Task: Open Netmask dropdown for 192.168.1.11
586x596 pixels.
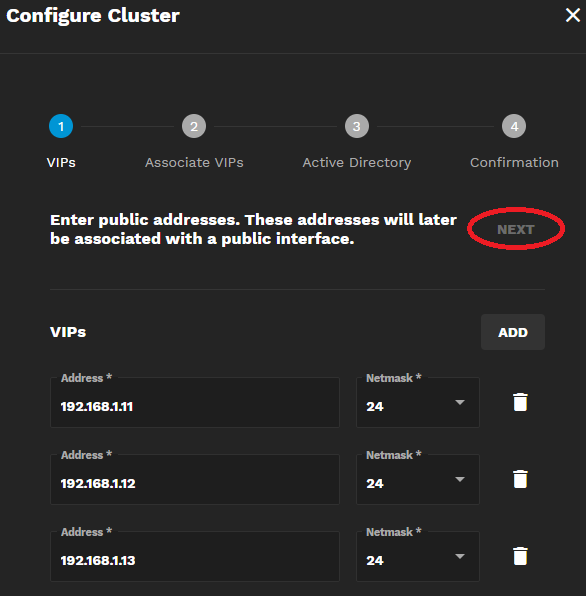Action: click(x=418, y=403)
